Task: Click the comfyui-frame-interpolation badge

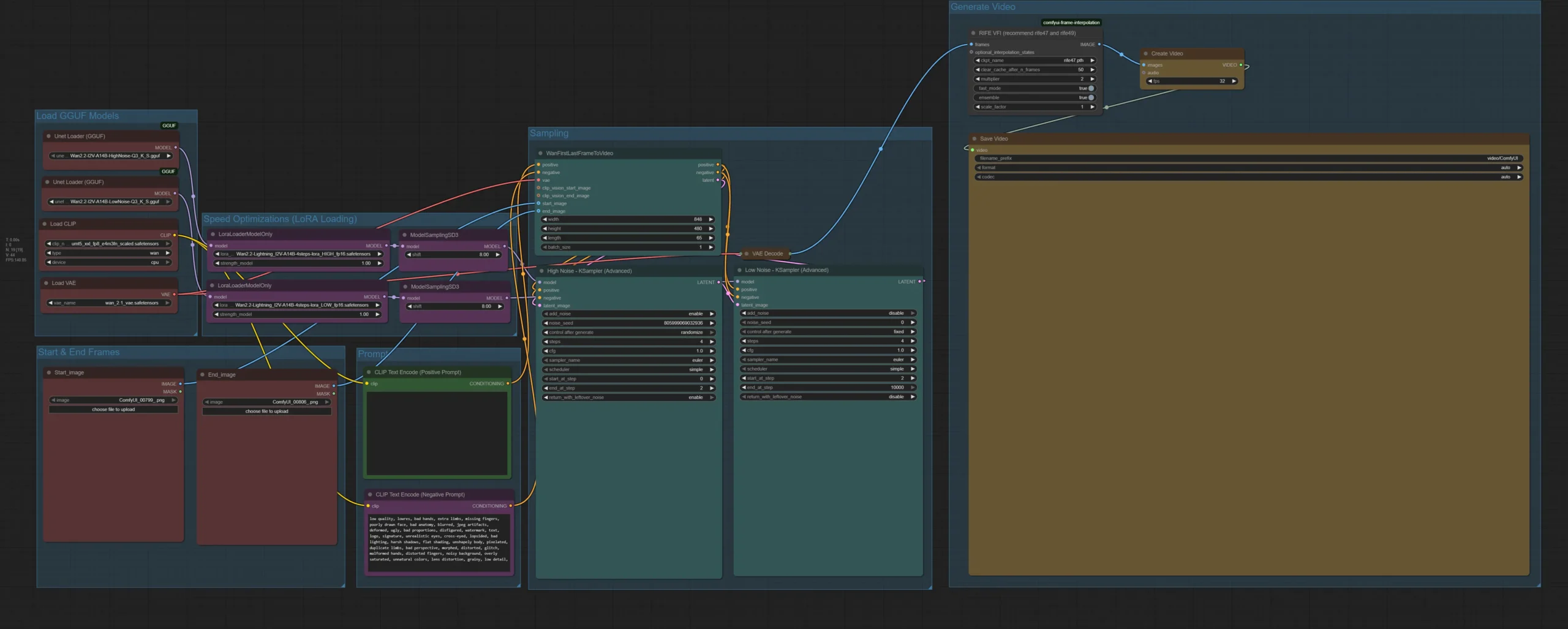Action: tap(1071, 23)
